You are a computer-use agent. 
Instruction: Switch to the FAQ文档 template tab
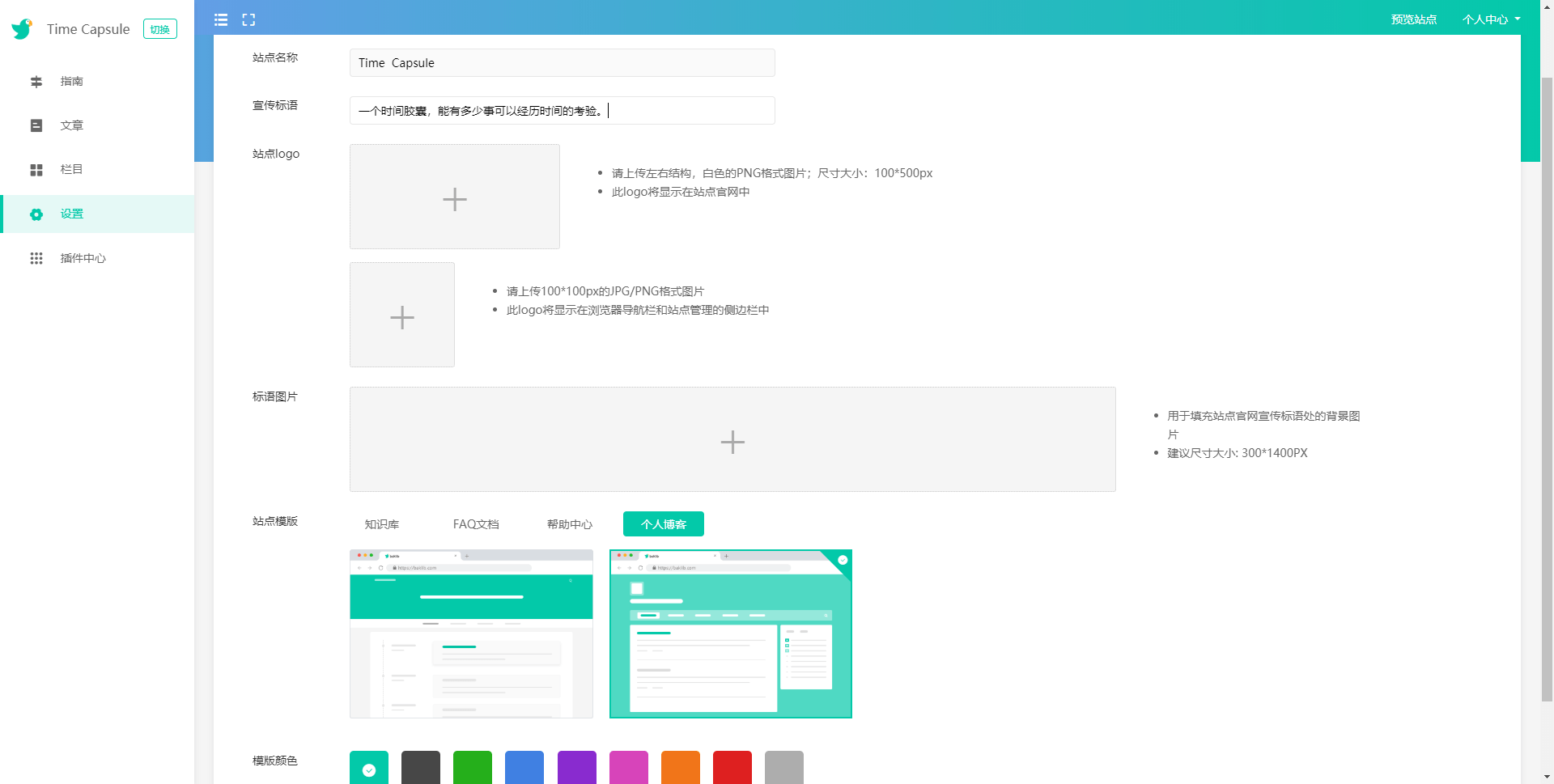pyautogui.click(x=476, y=524)
